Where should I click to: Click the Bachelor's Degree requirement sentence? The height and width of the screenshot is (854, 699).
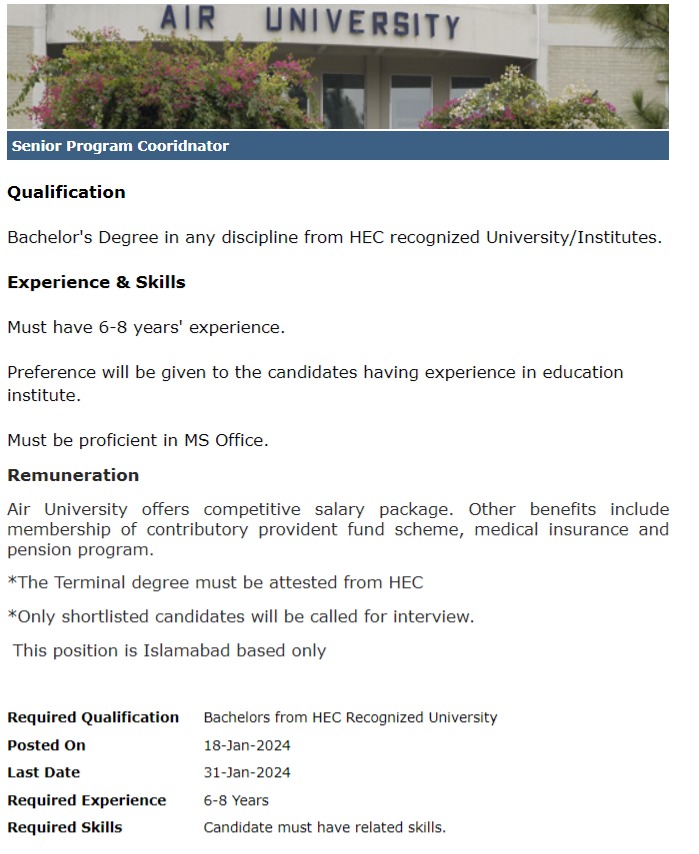tap(334, 238)
